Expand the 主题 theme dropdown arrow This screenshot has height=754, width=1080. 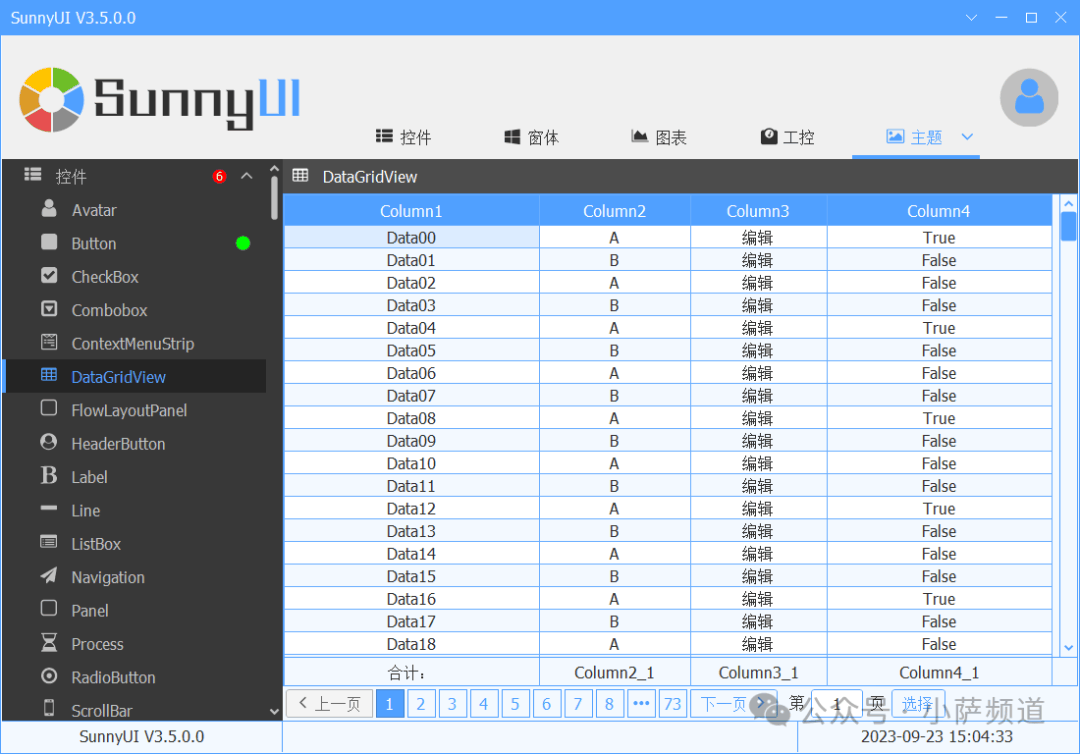967,137
